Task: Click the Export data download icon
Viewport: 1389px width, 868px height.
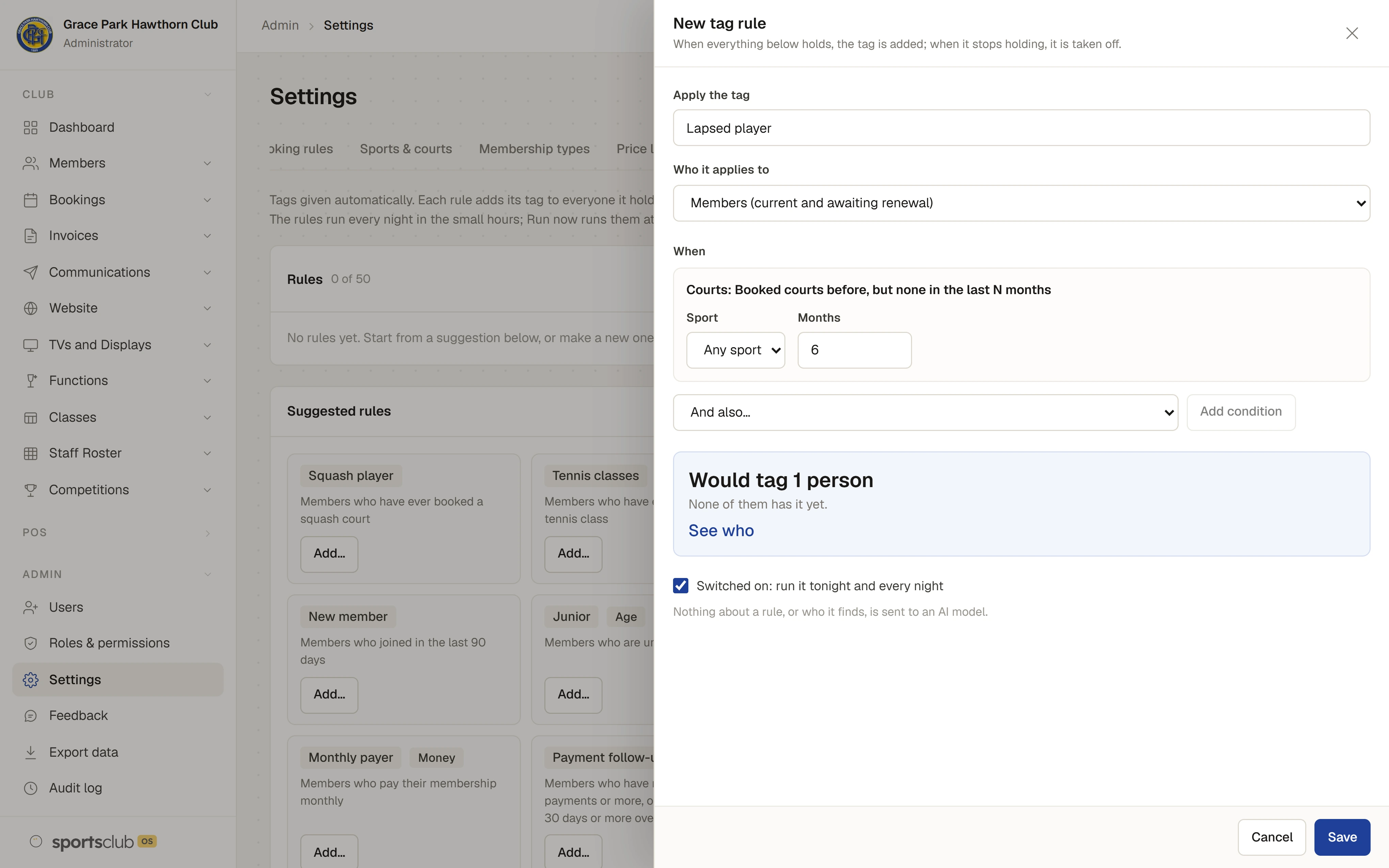Action: click(30, 752)
